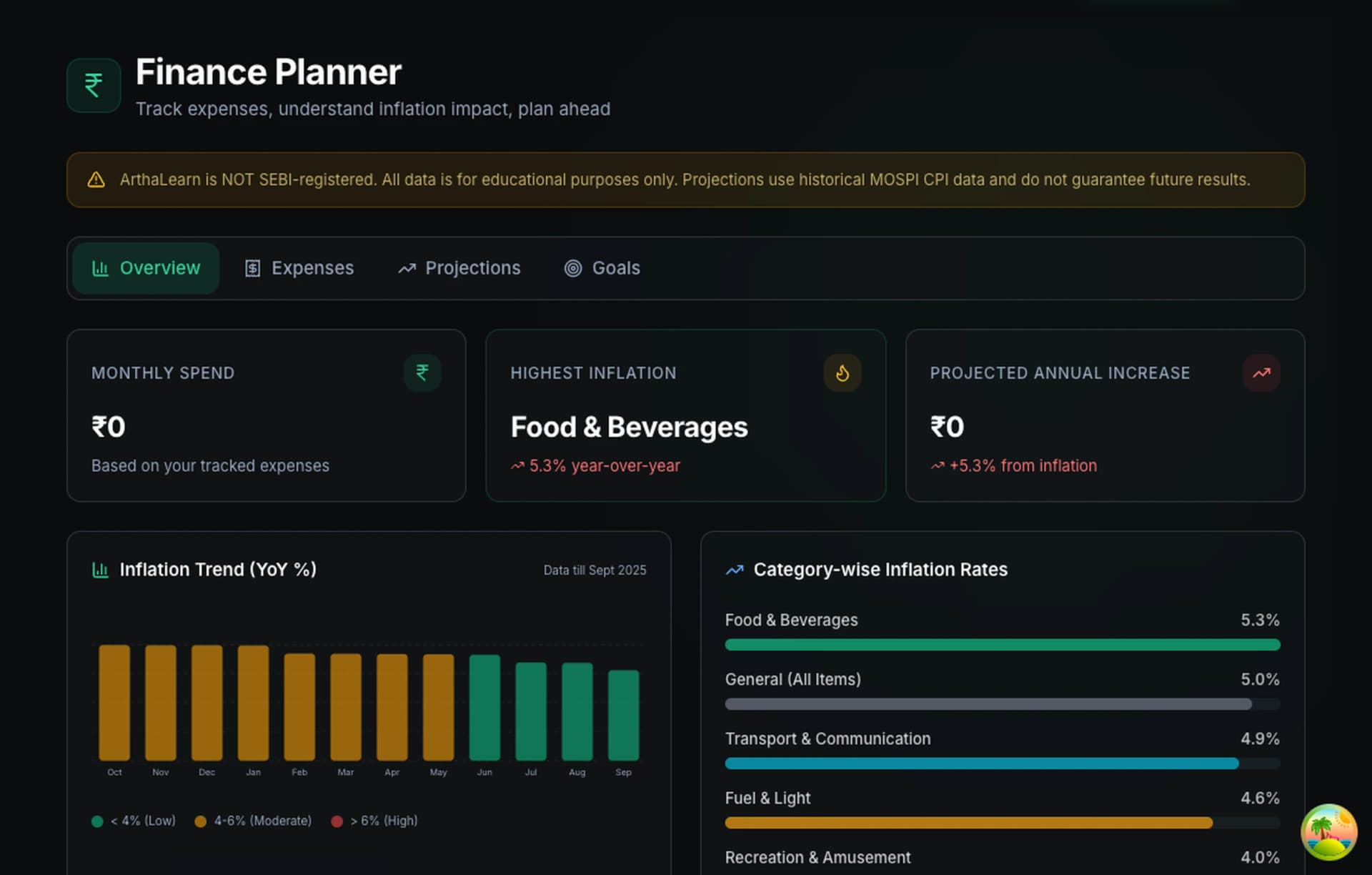Toggle the '4-6% (Moderate)' legend marker
1372x875 pixels.
coord(201,821)
